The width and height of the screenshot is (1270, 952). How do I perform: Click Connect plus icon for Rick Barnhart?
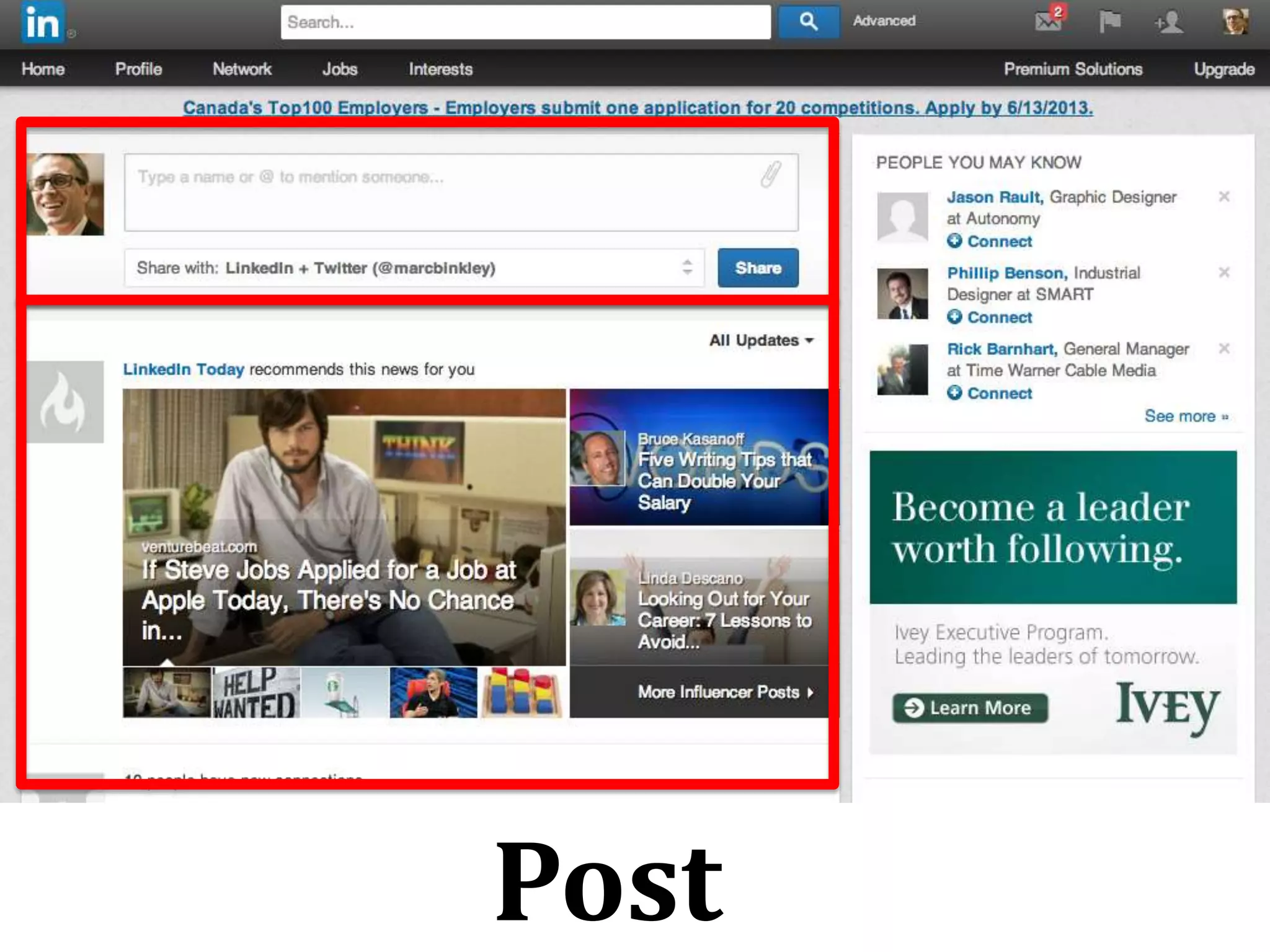[954, 392]
